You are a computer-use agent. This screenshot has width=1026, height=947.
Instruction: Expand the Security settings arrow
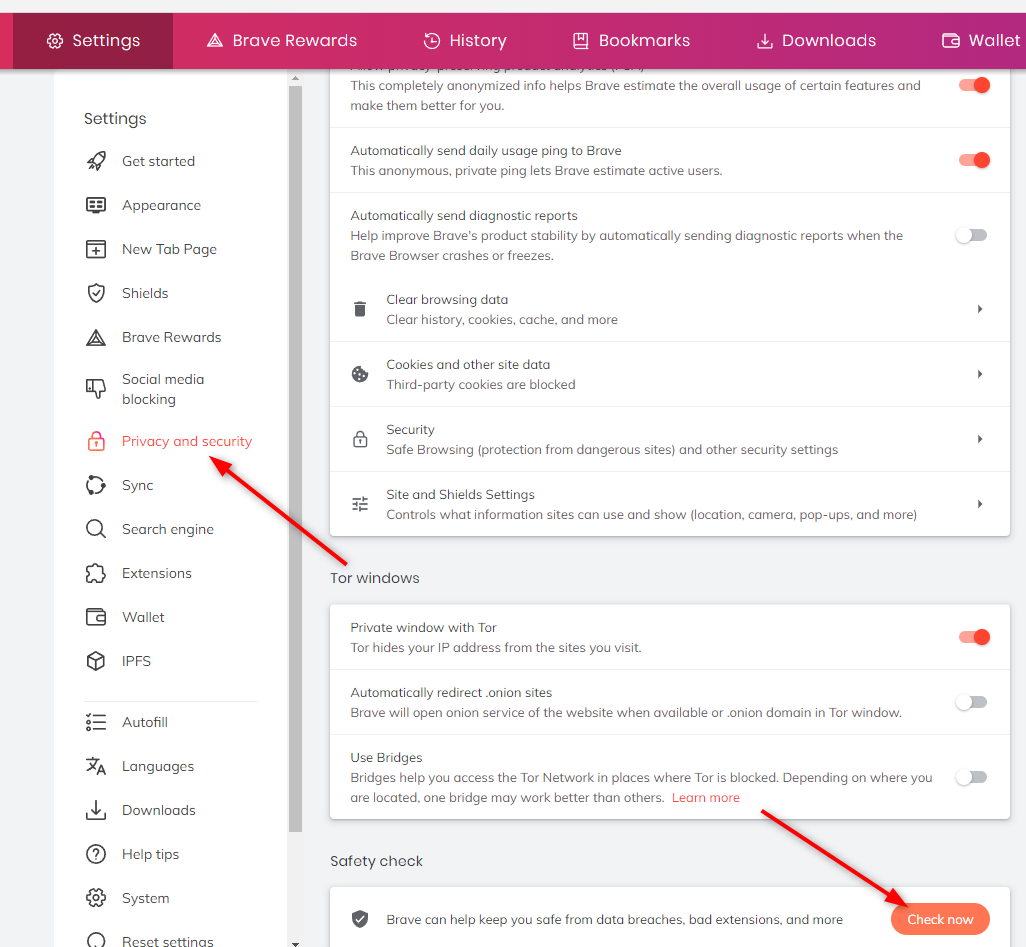tap(980, 438)
